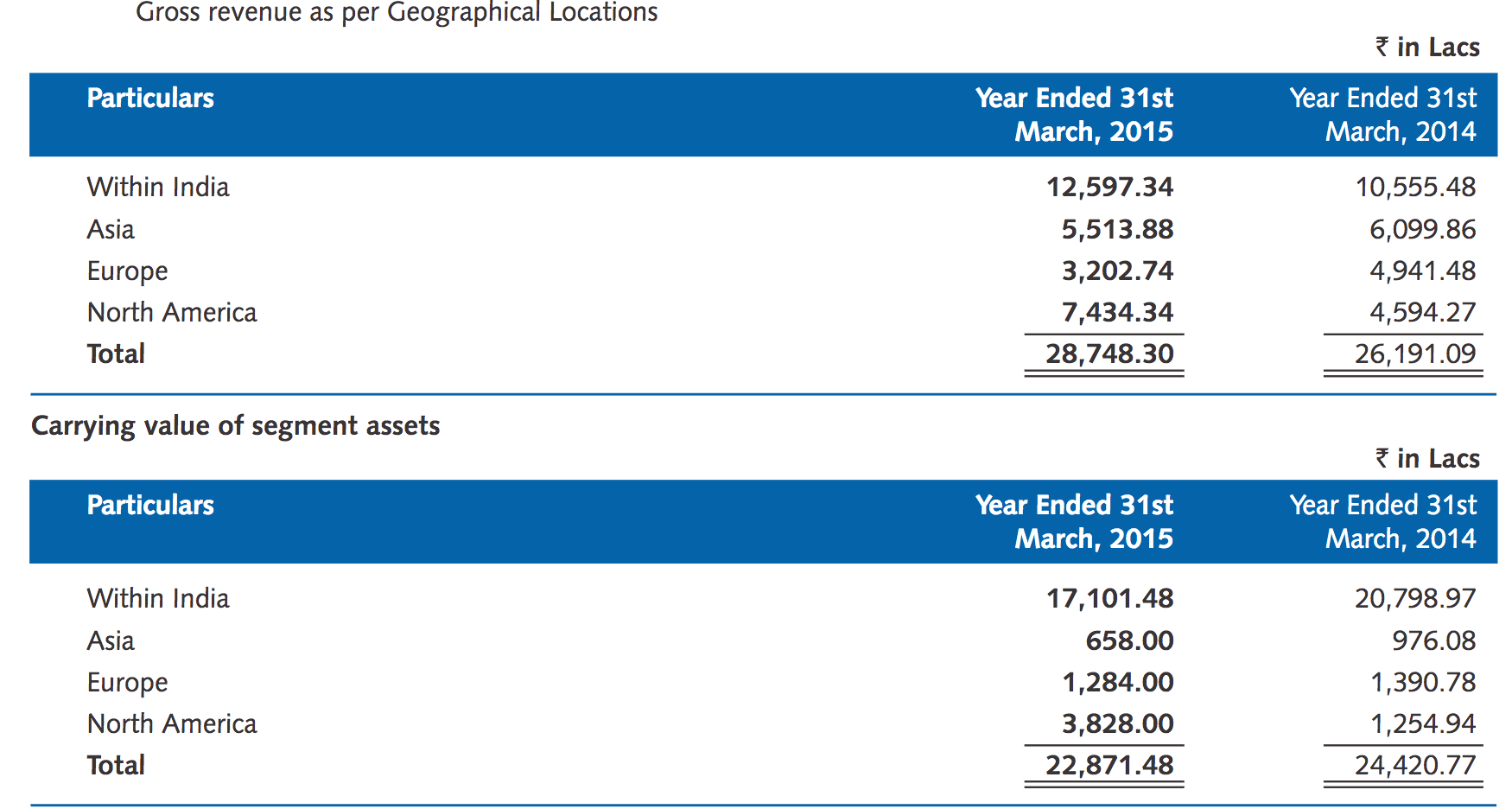1512x809 pixels.
Task: Select Asia revenue value 5,513.88
Action: (1117, 229)
